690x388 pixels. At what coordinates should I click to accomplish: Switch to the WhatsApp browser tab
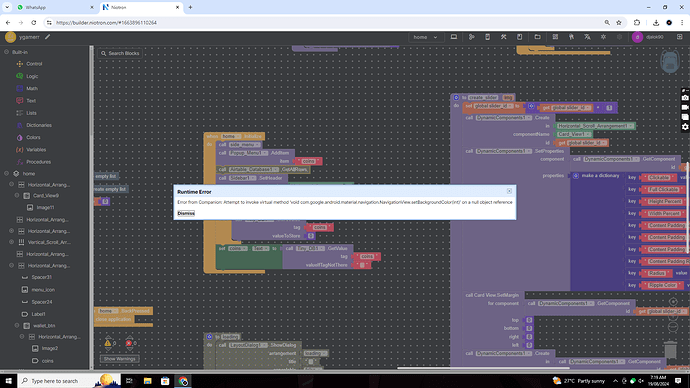(x=54, y=7)
